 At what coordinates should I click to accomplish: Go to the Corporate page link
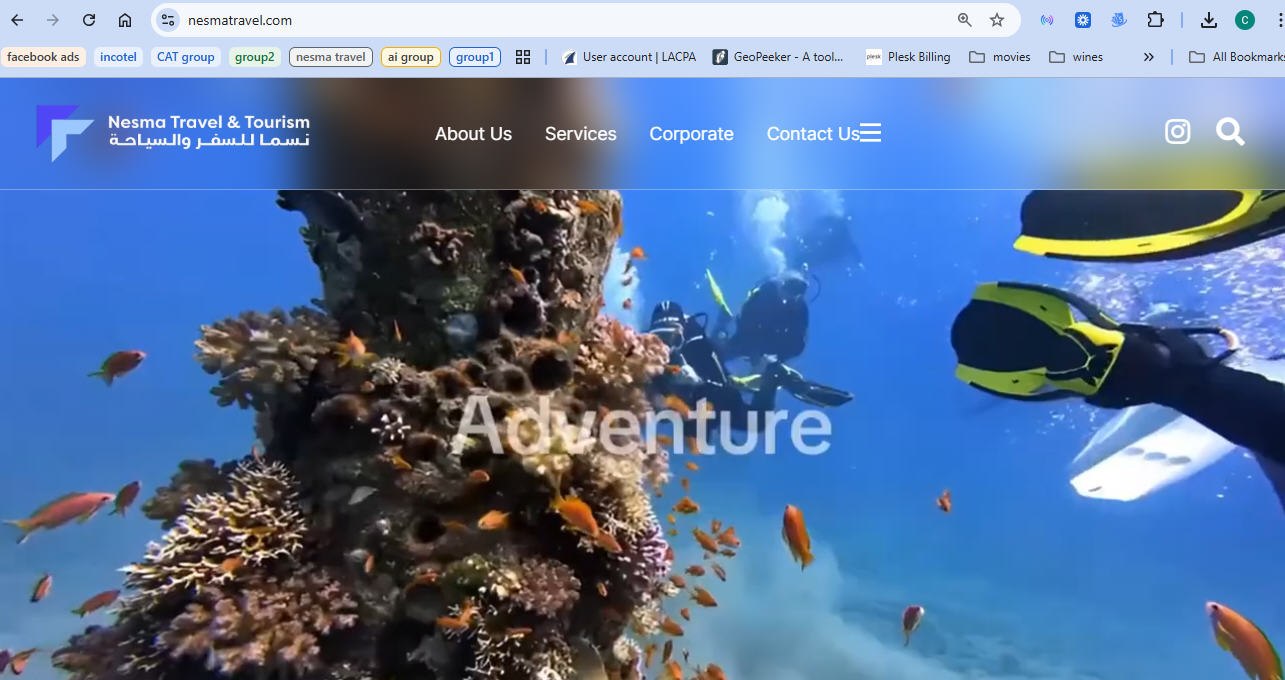(x=691, y=134)
